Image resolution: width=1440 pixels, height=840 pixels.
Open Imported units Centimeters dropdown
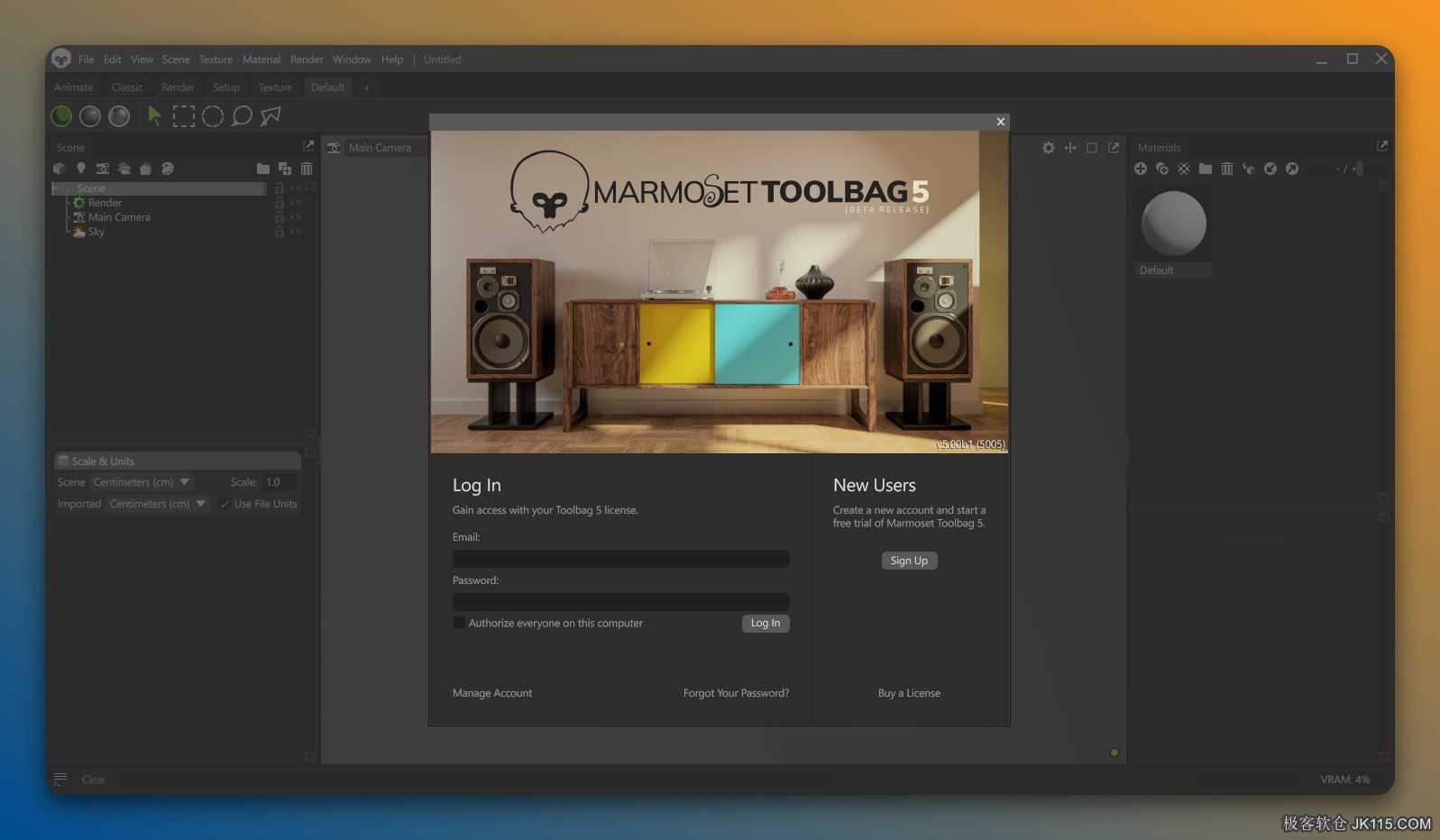[158, 504]
